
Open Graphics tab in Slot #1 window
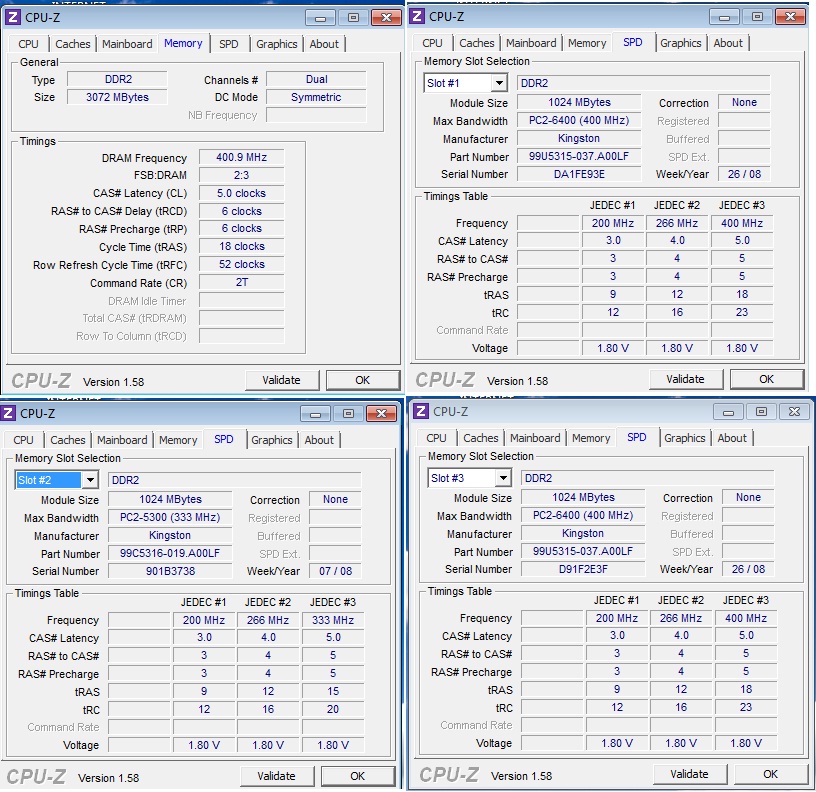(681, 43)
